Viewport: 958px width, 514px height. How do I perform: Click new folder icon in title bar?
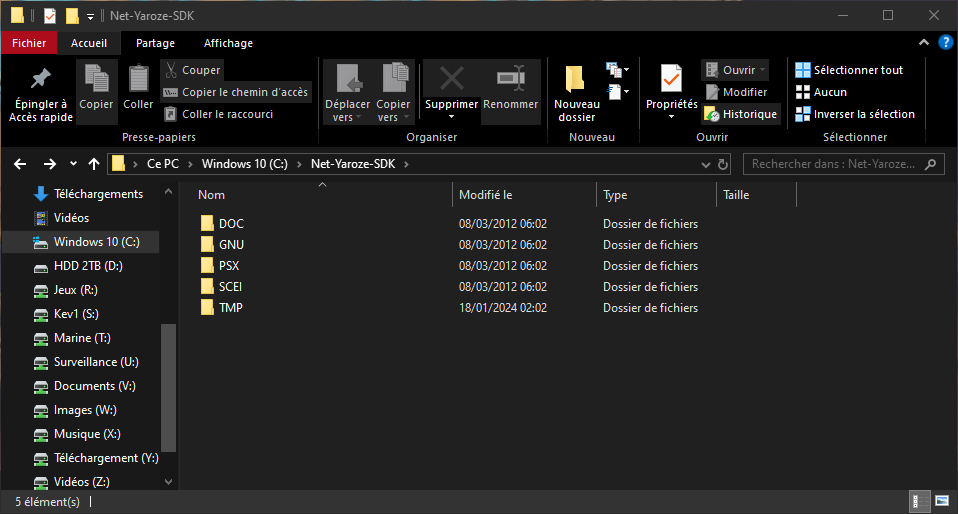[x=72, y=16]
